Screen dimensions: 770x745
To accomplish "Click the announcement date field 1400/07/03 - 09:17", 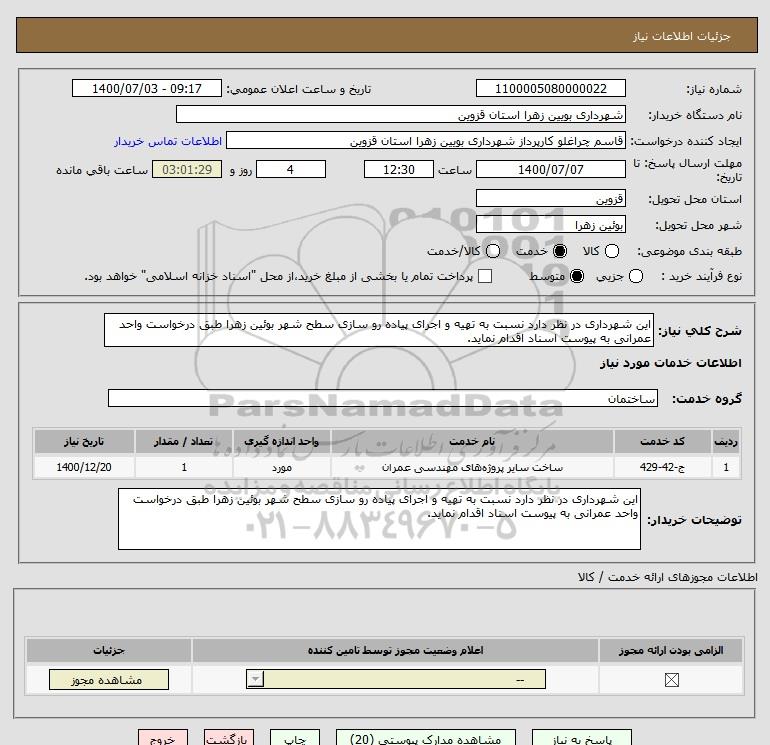I will click(147, 88).
